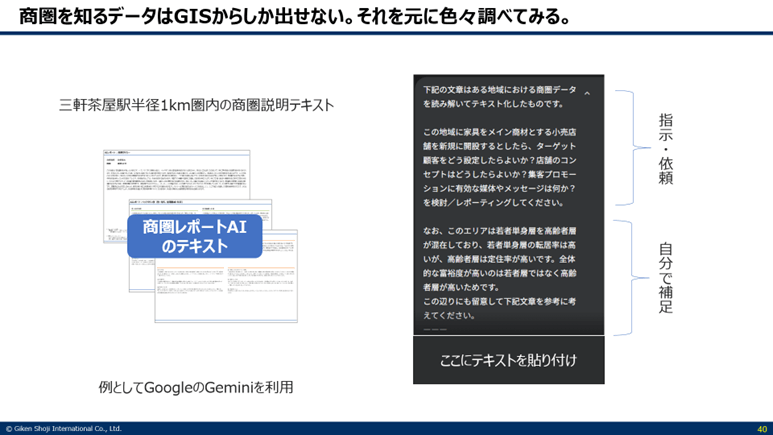The height and width of the screenshot is (435, 773).
Task: Click the 例としてGoogleのGeminiを利用 caption
Action: click(196, 387)
